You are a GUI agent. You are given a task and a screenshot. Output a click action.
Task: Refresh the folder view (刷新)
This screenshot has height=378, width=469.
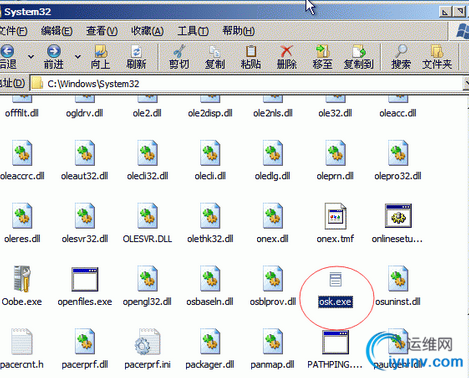pyautogui.click(x=136, y=57)
